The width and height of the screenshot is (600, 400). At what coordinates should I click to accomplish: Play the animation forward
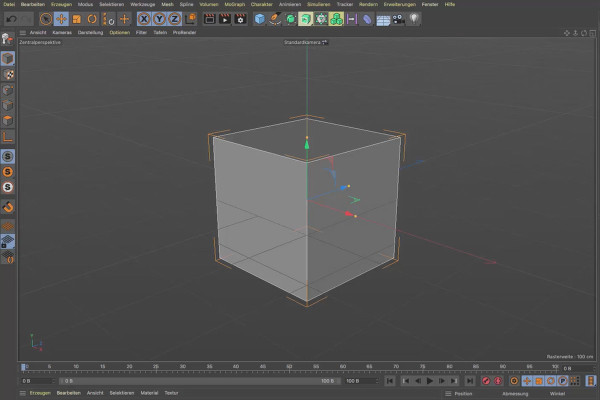click(430, 381)
